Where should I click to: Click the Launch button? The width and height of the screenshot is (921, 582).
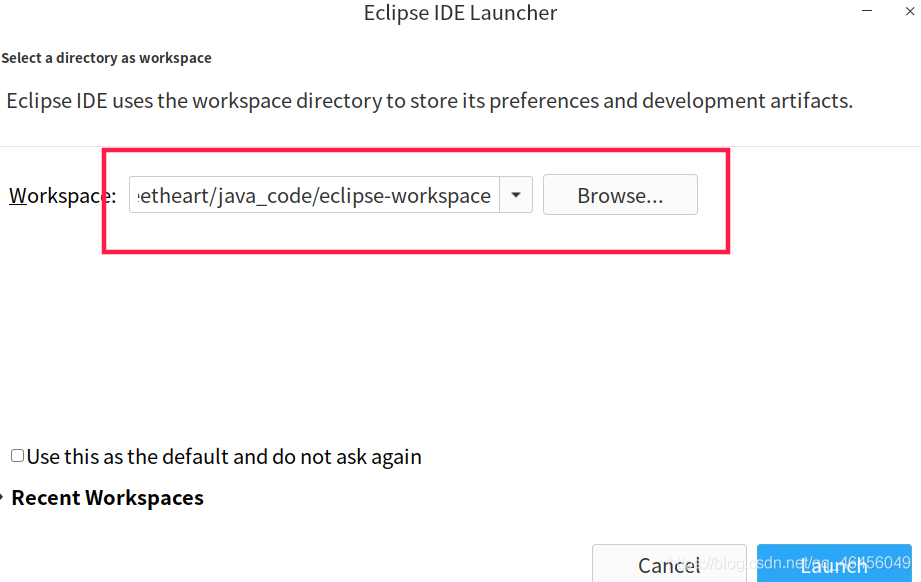[834, 564]
